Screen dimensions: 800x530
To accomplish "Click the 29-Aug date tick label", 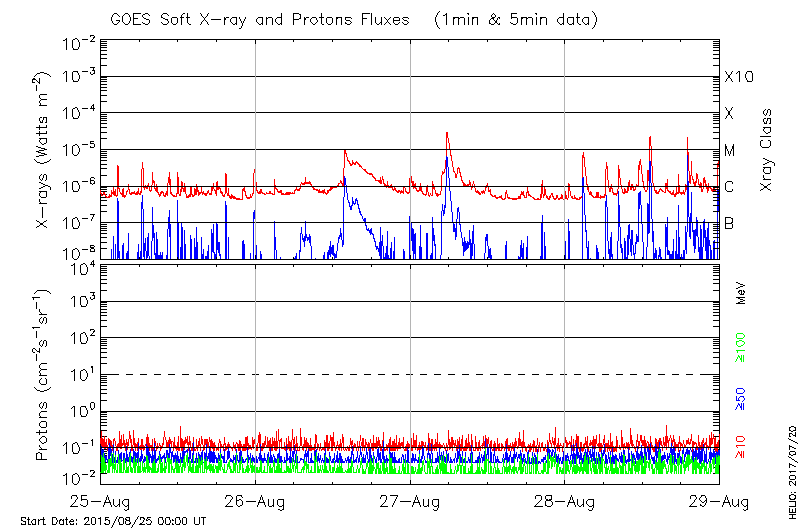I will (718, 502).
